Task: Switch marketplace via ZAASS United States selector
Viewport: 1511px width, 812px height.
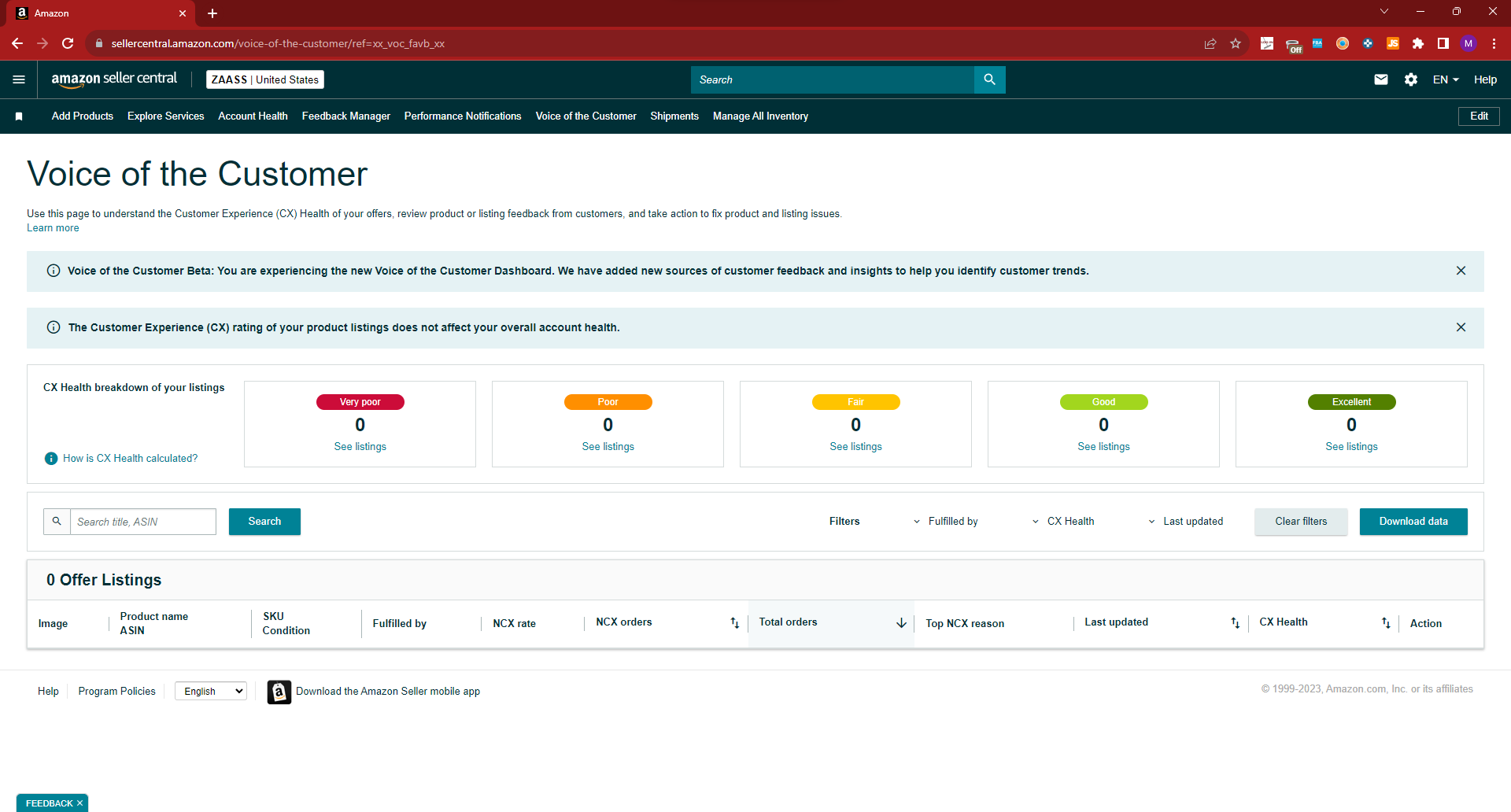Action: point(265,79)
